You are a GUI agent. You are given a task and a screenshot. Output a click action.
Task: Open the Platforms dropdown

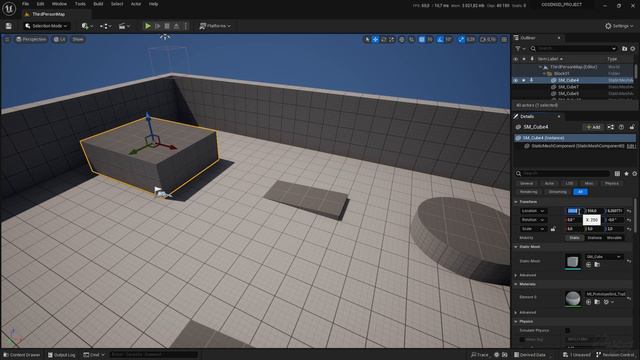(215, 26)
